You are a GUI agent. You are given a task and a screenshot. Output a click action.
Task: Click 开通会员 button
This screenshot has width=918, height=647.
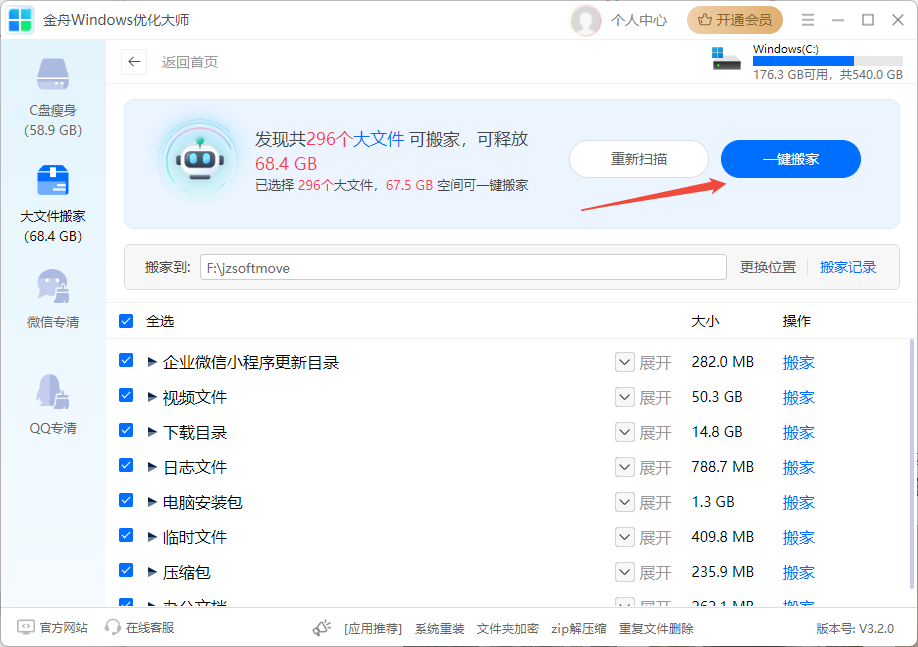(735, 20)
